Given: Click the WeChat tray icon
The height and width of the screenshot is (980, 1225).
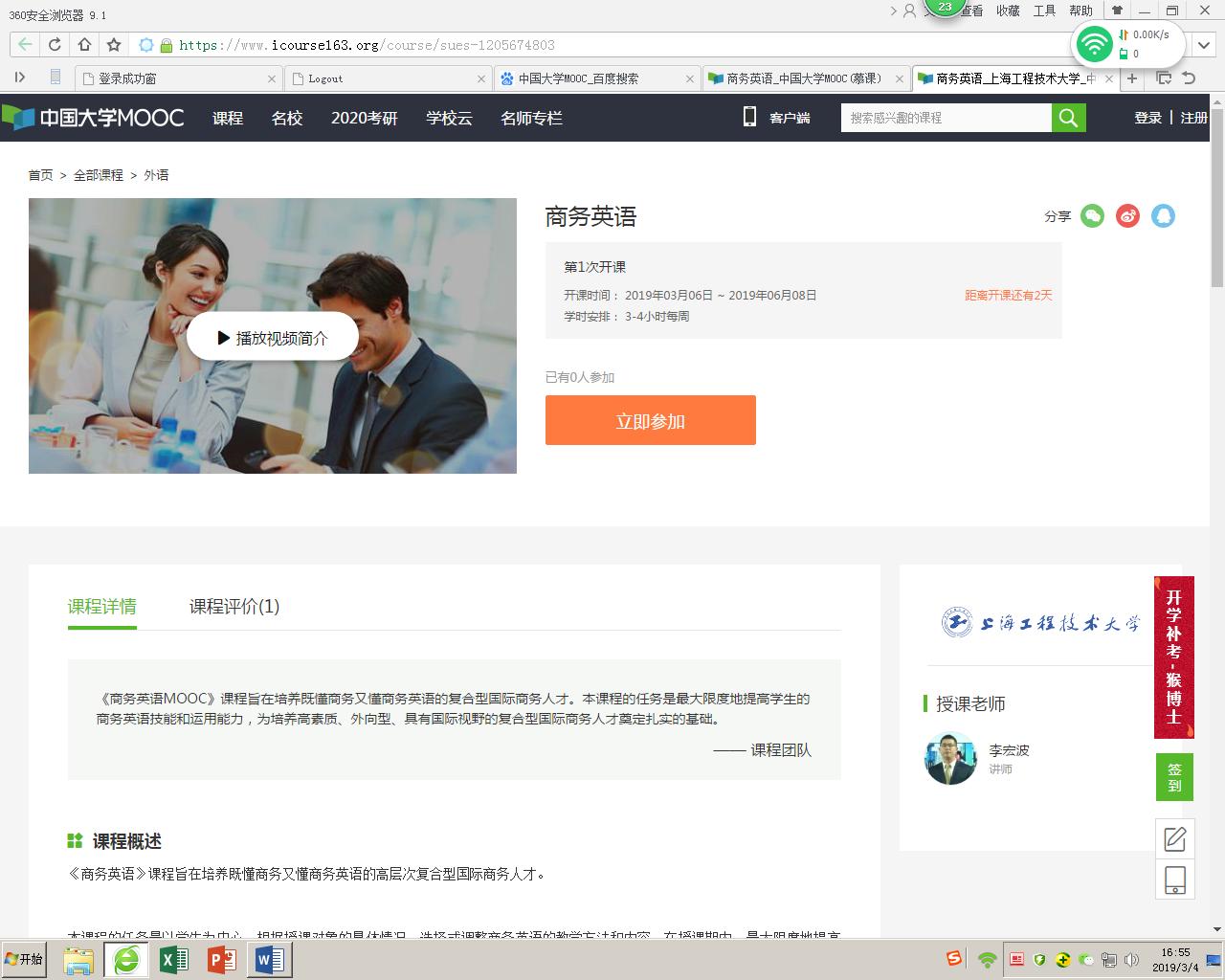Looking at the screenshot, I should pyautogui.click(x=1085, y=960).
